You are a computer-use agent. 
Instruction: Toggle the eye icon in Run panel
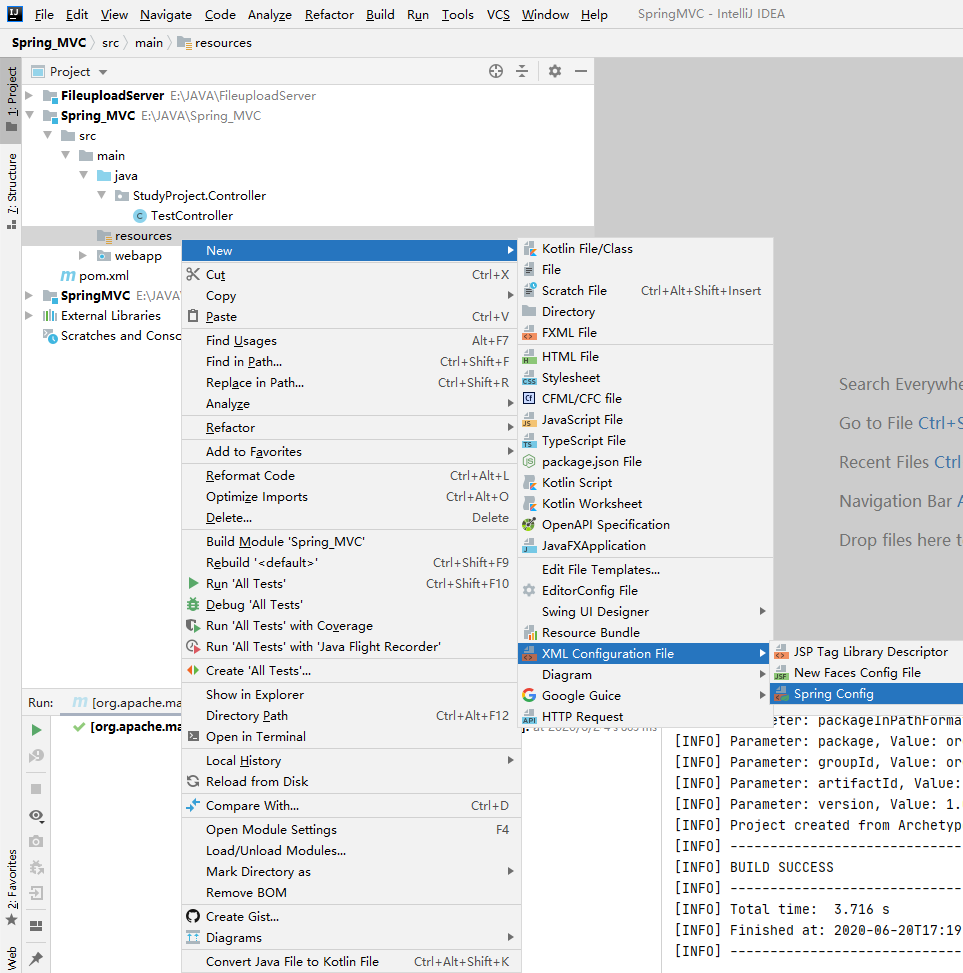(36, 815)
